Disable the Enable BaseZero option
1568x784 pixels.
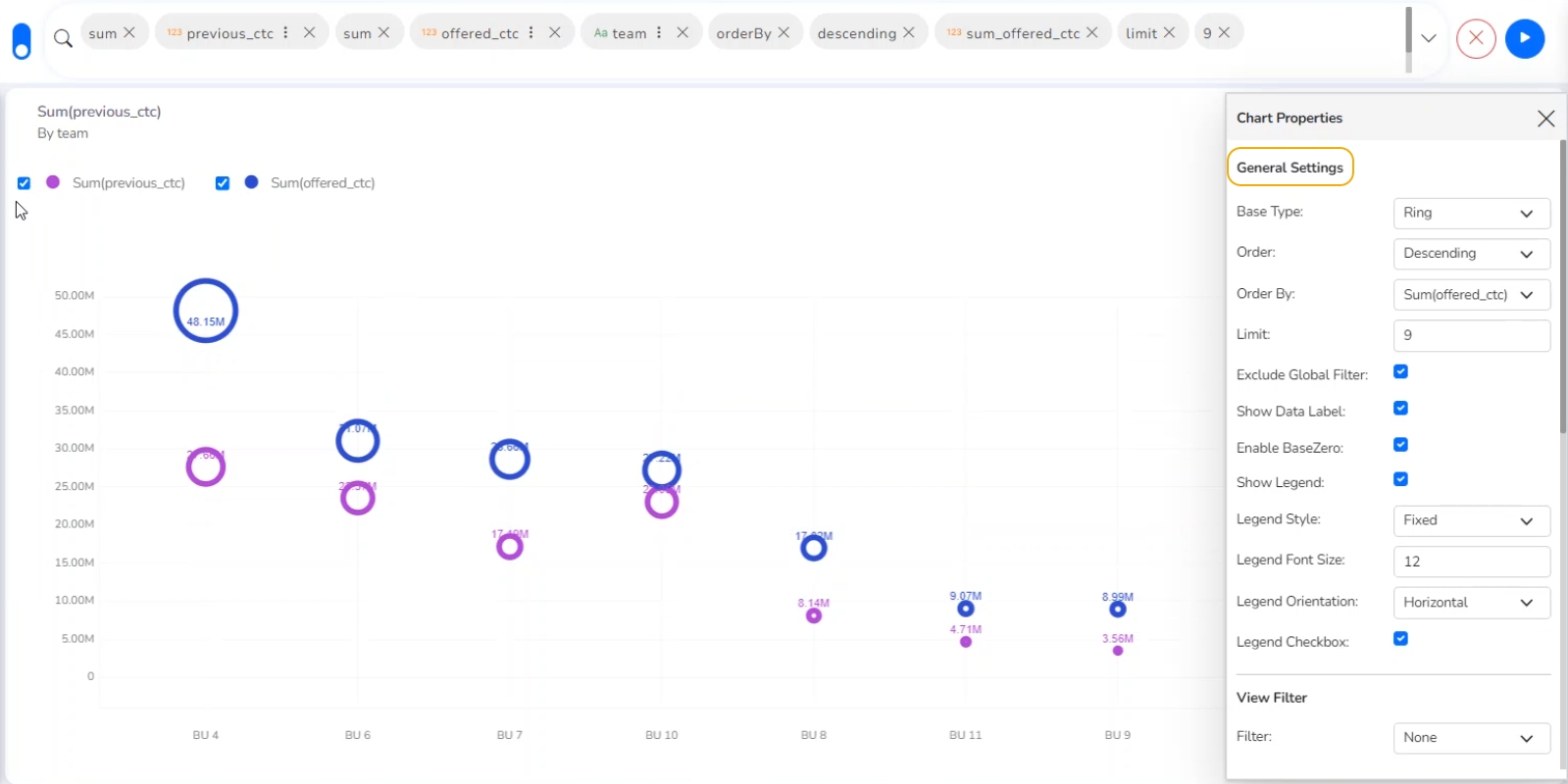click(x=1400, y=445)
